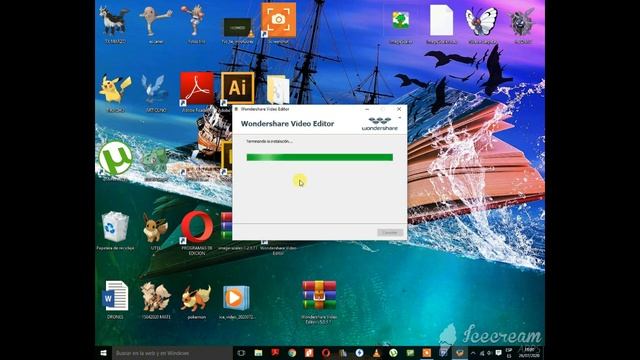Select the Pikachu desktop icon
Viewport: 640px width, 360px height.
(x=115, y=88)
